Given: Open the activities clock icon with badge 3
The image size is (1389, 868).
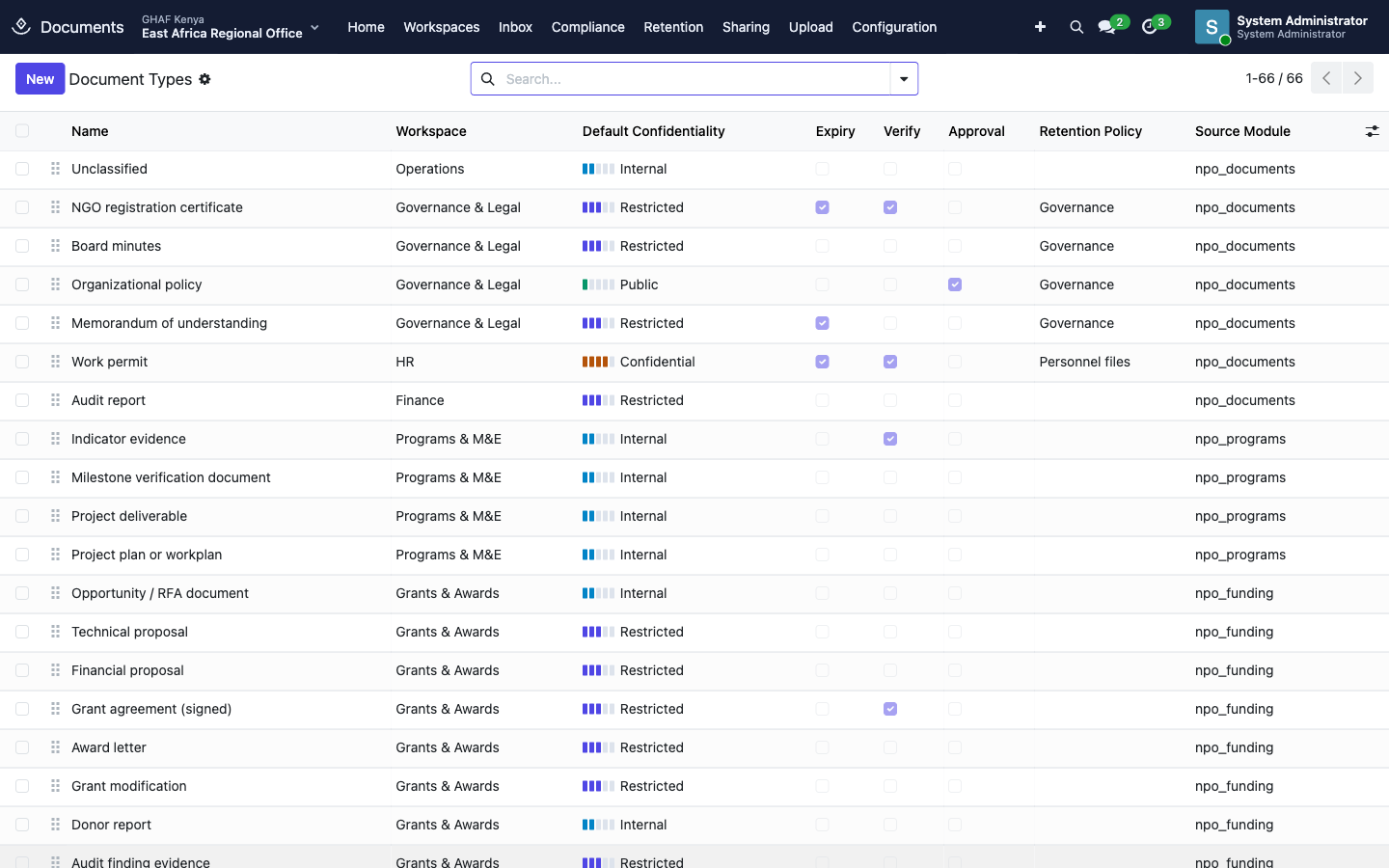Looking at the screenshot, I should coord(1150,27).
